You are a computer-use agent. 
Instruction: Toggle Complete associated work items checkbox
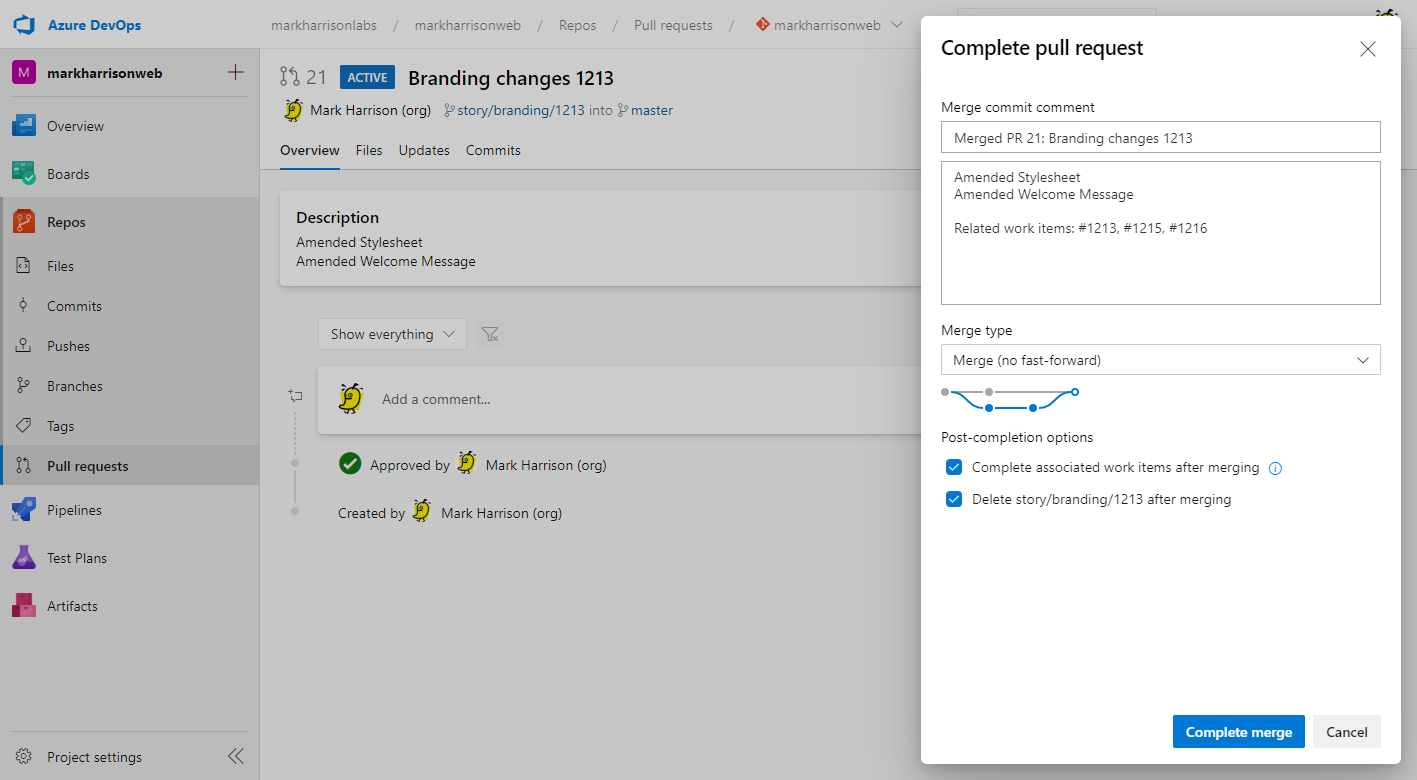(954, 467)
